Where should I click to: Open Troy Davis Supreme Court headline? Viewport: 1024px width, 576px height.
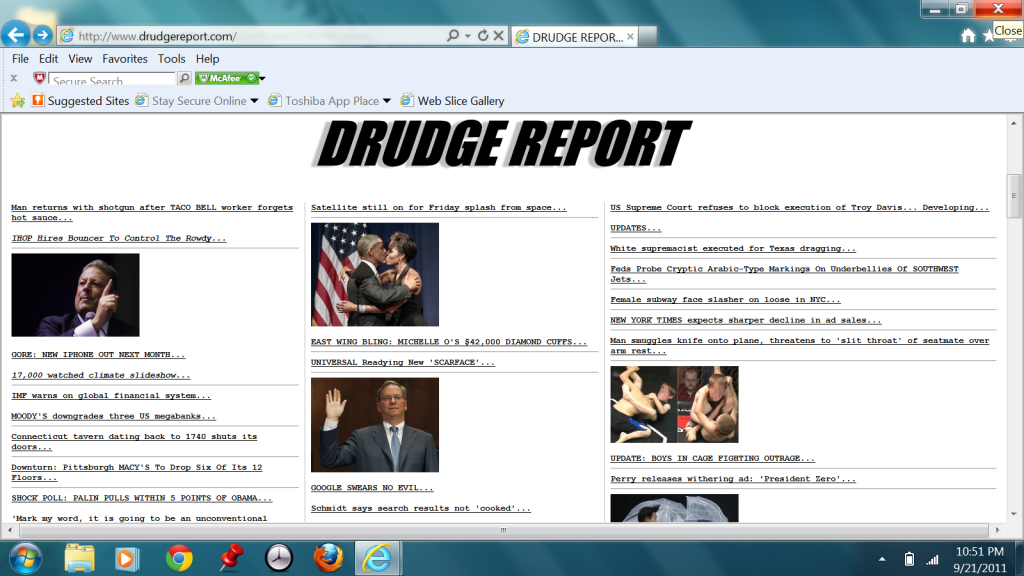pos(799,208)
